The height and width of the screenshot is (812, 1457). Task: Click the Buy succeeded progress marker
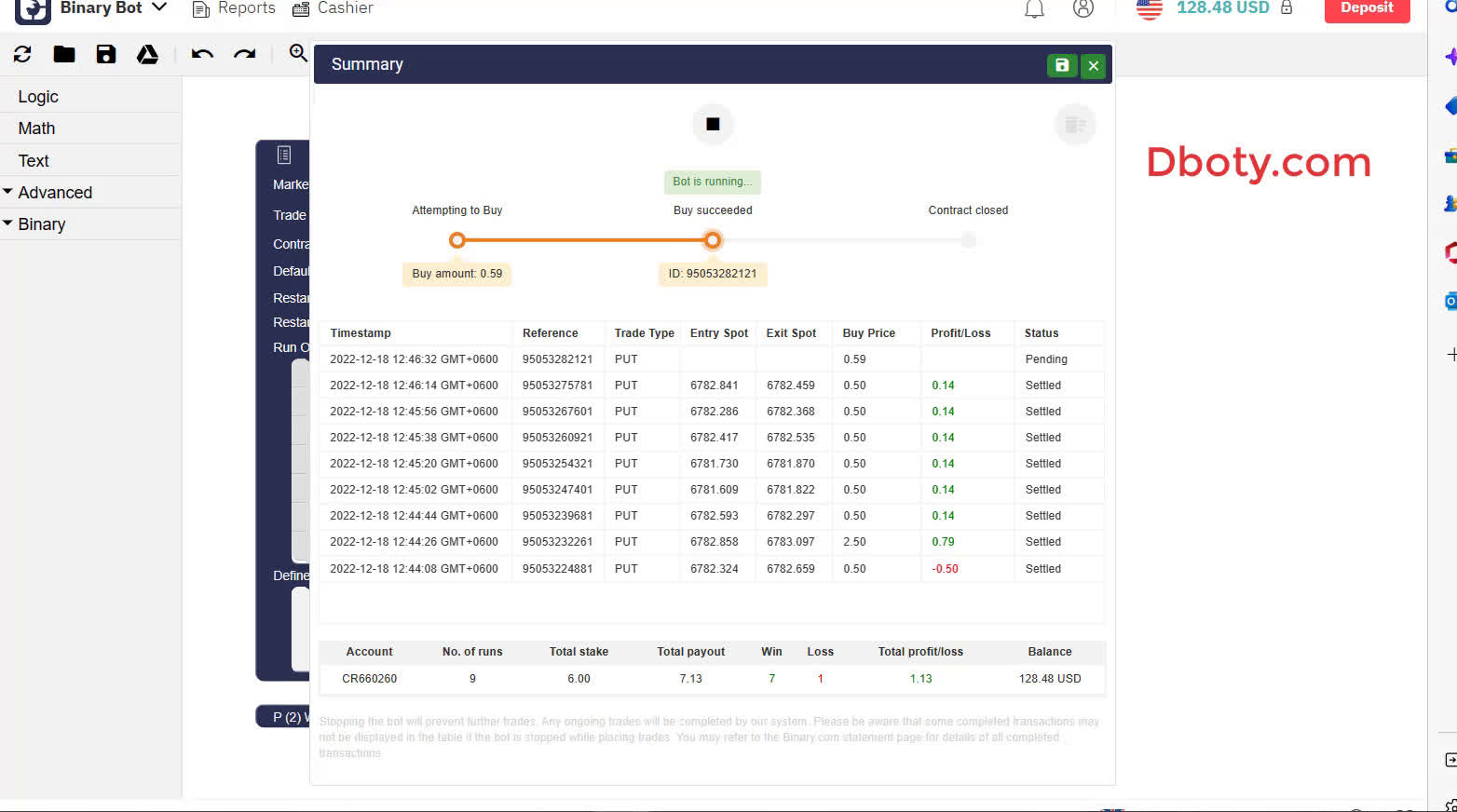pyautogui.click(x=713, y=240)
